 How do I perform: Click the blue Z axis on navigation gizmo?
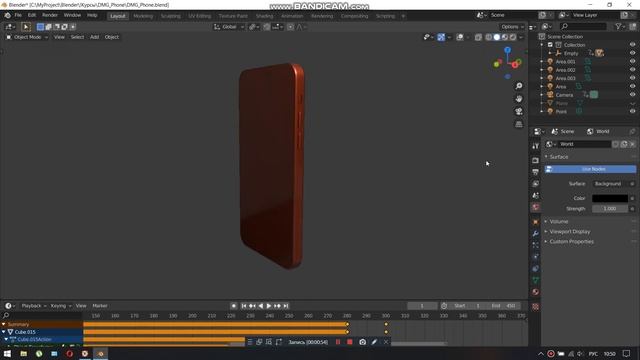tap(507, 50)
